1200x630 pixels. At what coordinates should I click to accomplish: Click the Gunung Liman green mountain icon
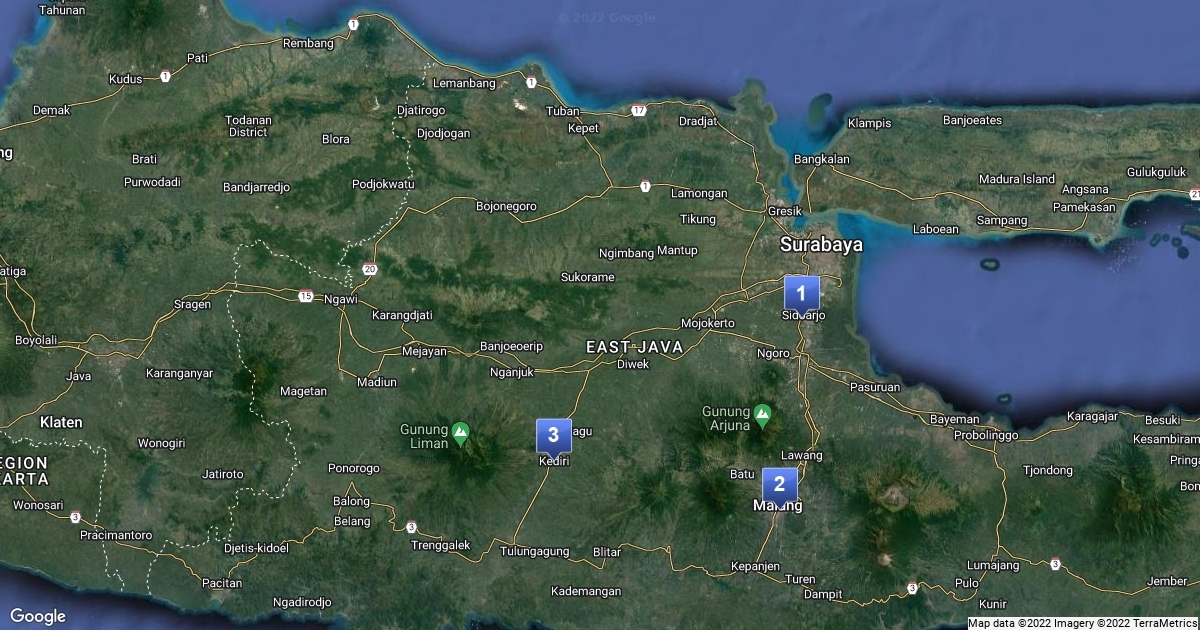point(460,434)
